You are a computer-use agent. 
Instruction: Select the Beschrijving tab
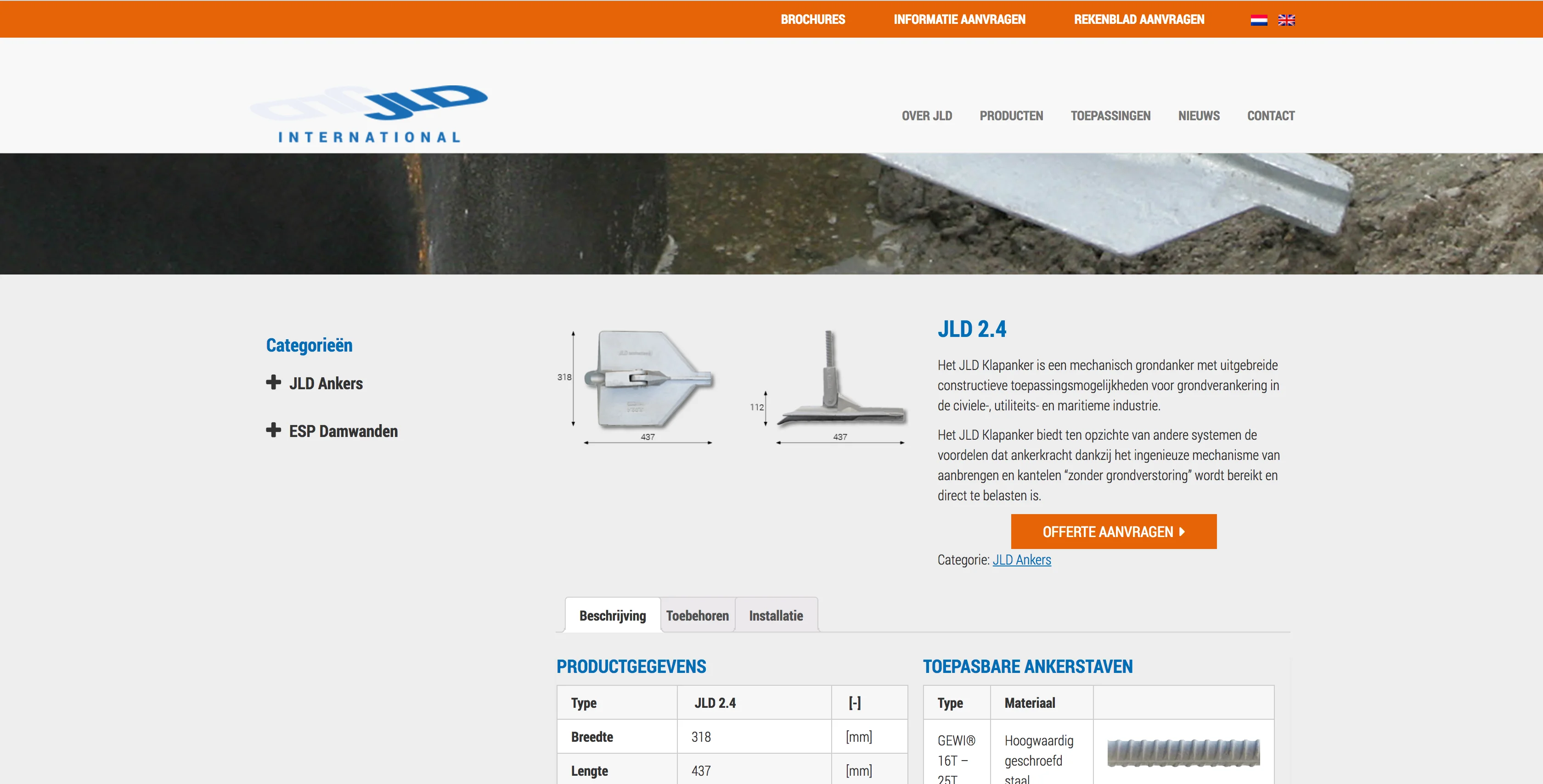(x=613, y=615)
